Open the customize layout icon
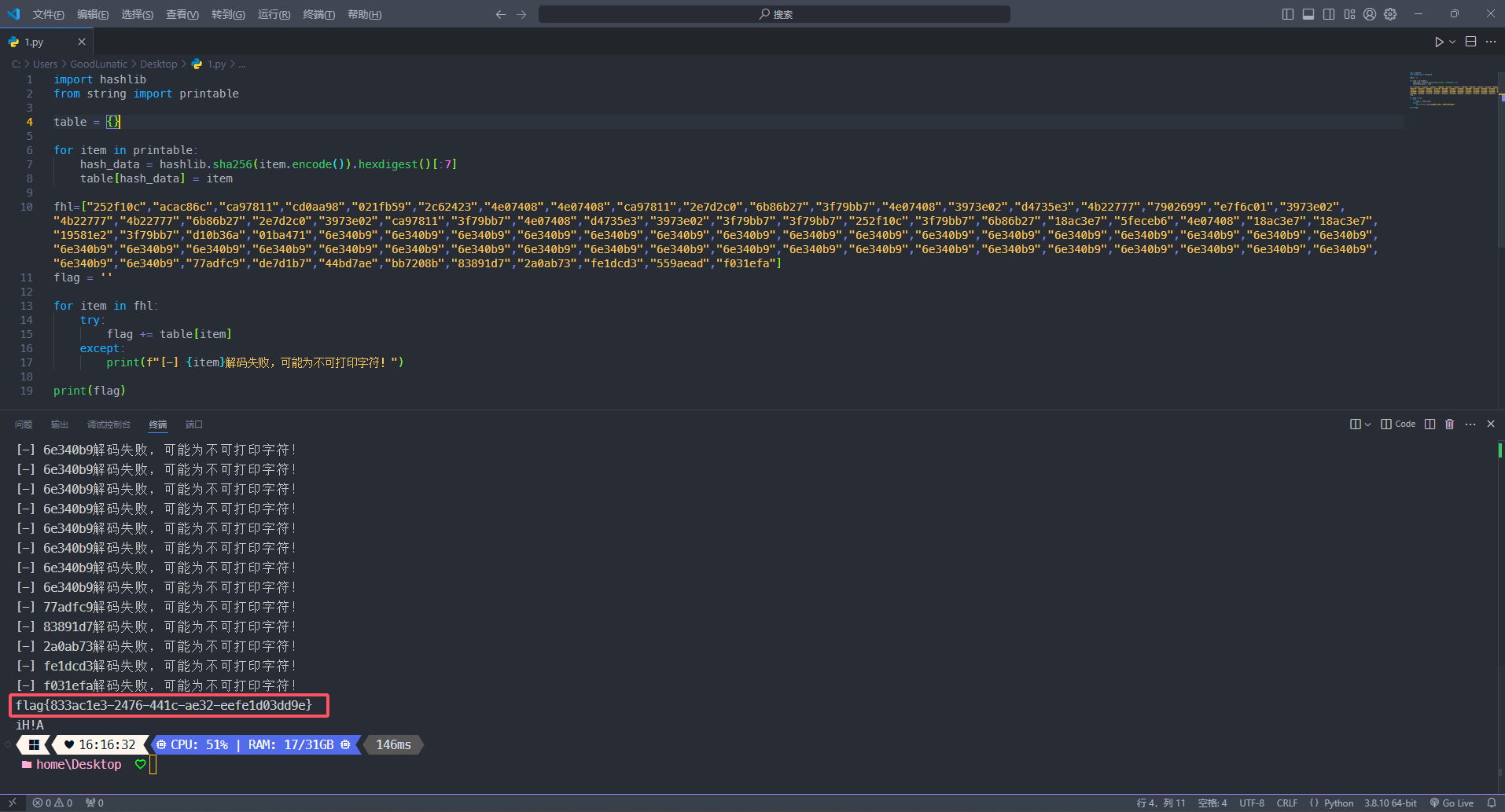This screenshot has width=1505, height=812. point(1349,14)
